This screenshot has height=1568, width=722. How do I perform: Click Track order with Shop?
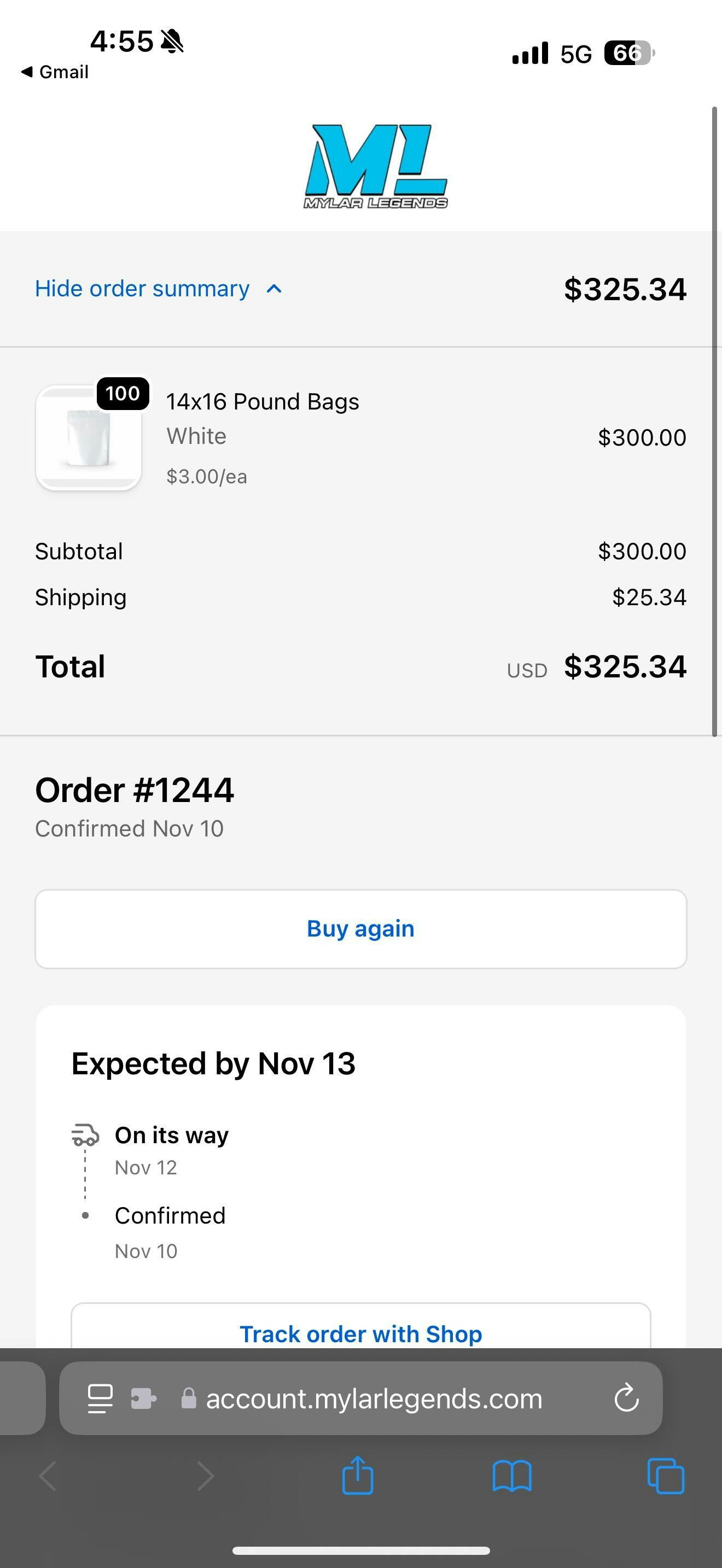(x=360, y=1333)
